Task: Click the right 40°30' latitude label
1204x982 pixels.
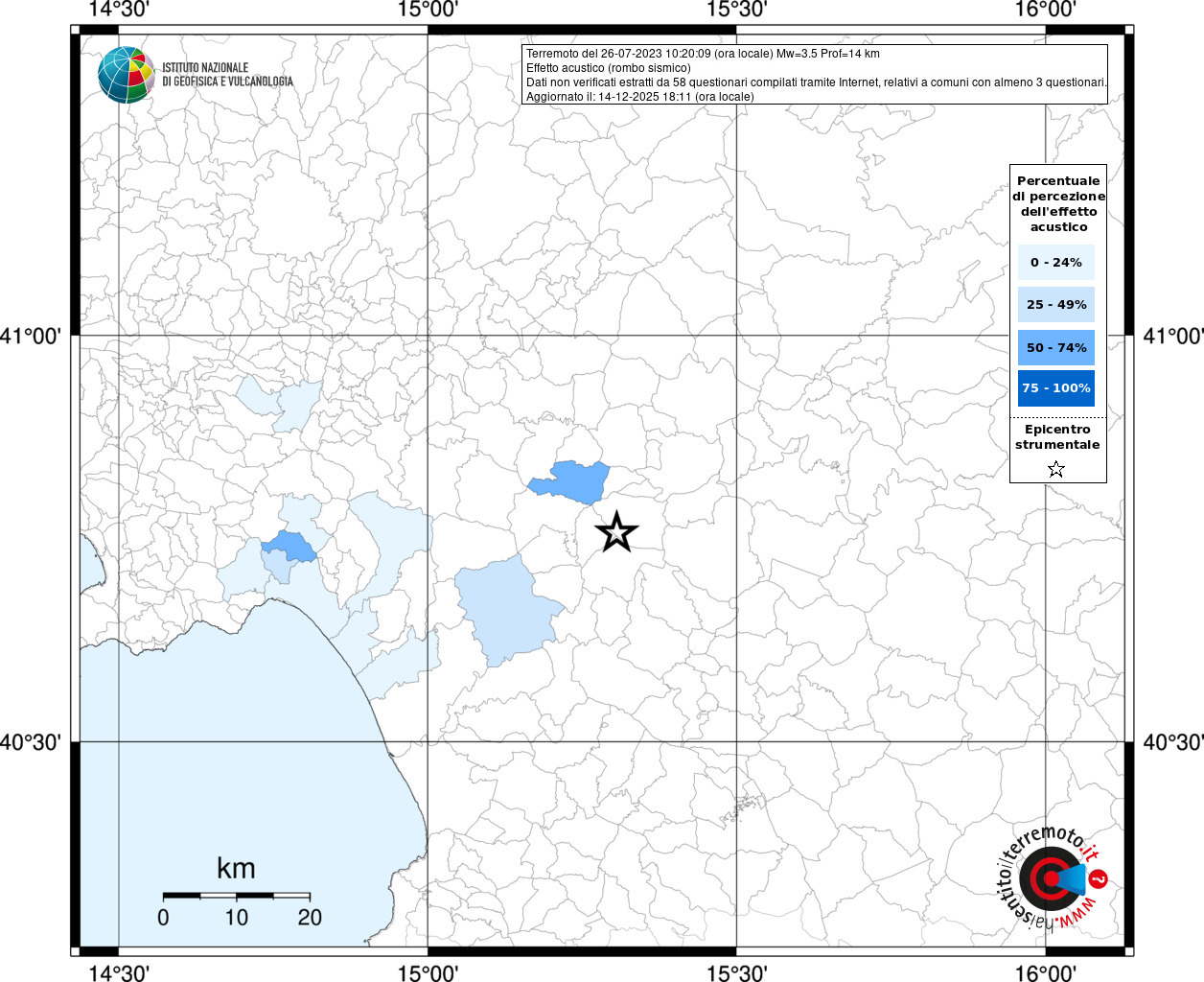Action: click(1173, 742)
